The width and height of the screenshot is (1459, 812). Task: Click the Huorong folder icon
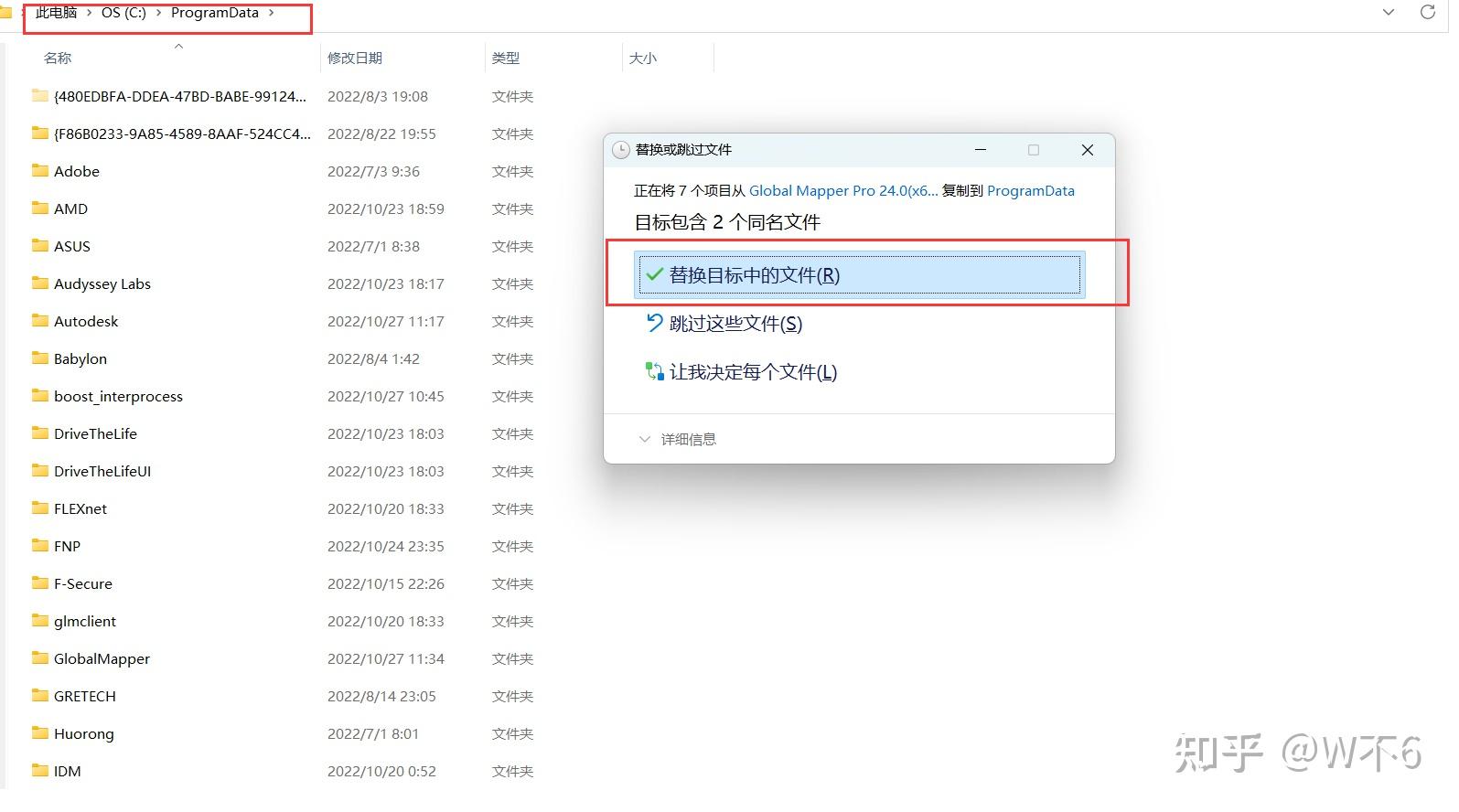click(x=39, y=732)
